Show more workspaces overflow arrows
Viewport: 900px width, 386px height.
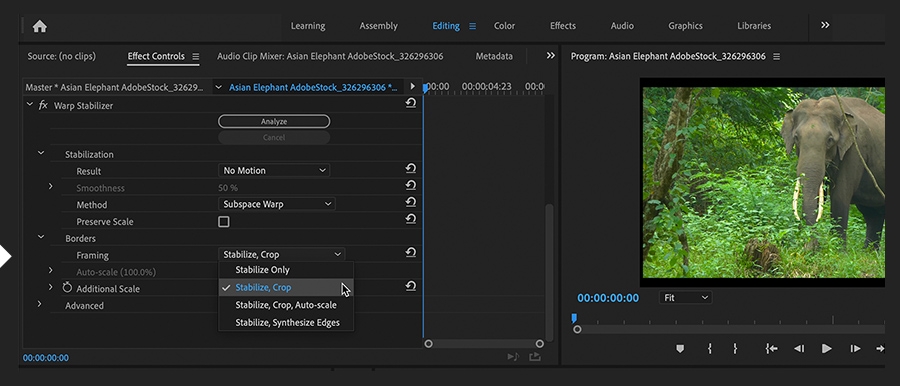point(825,25)
